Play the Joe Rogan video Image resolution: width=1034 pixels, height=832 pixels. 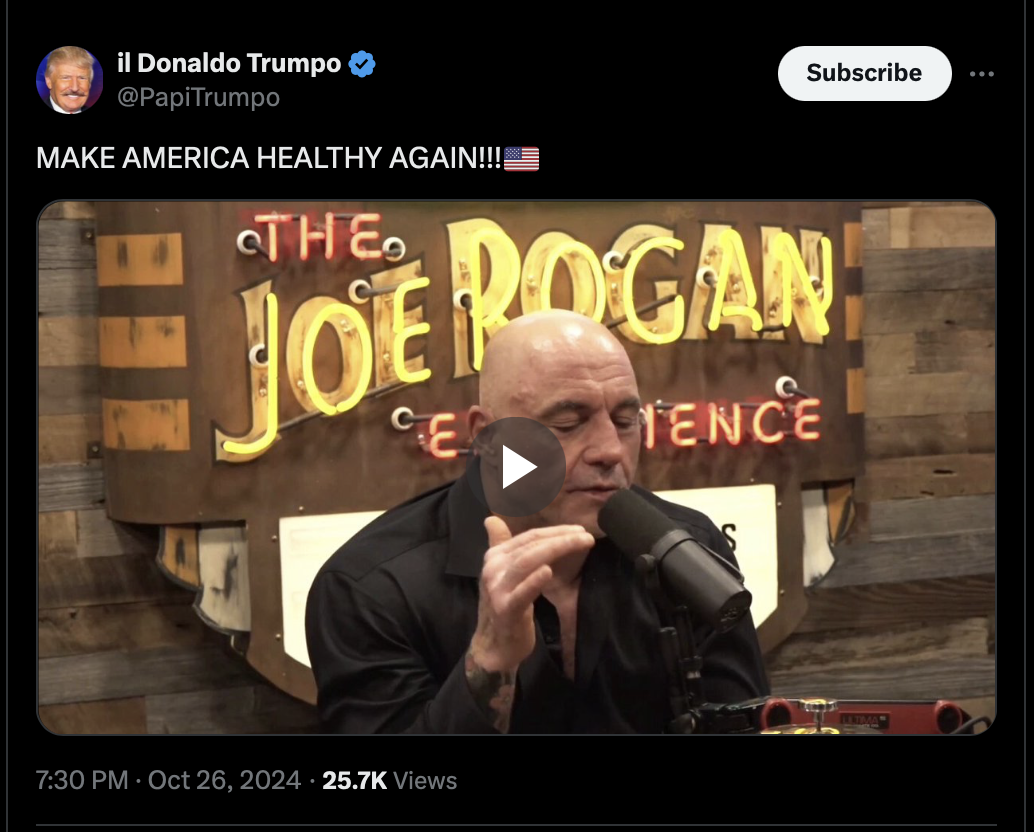[516, 467]
